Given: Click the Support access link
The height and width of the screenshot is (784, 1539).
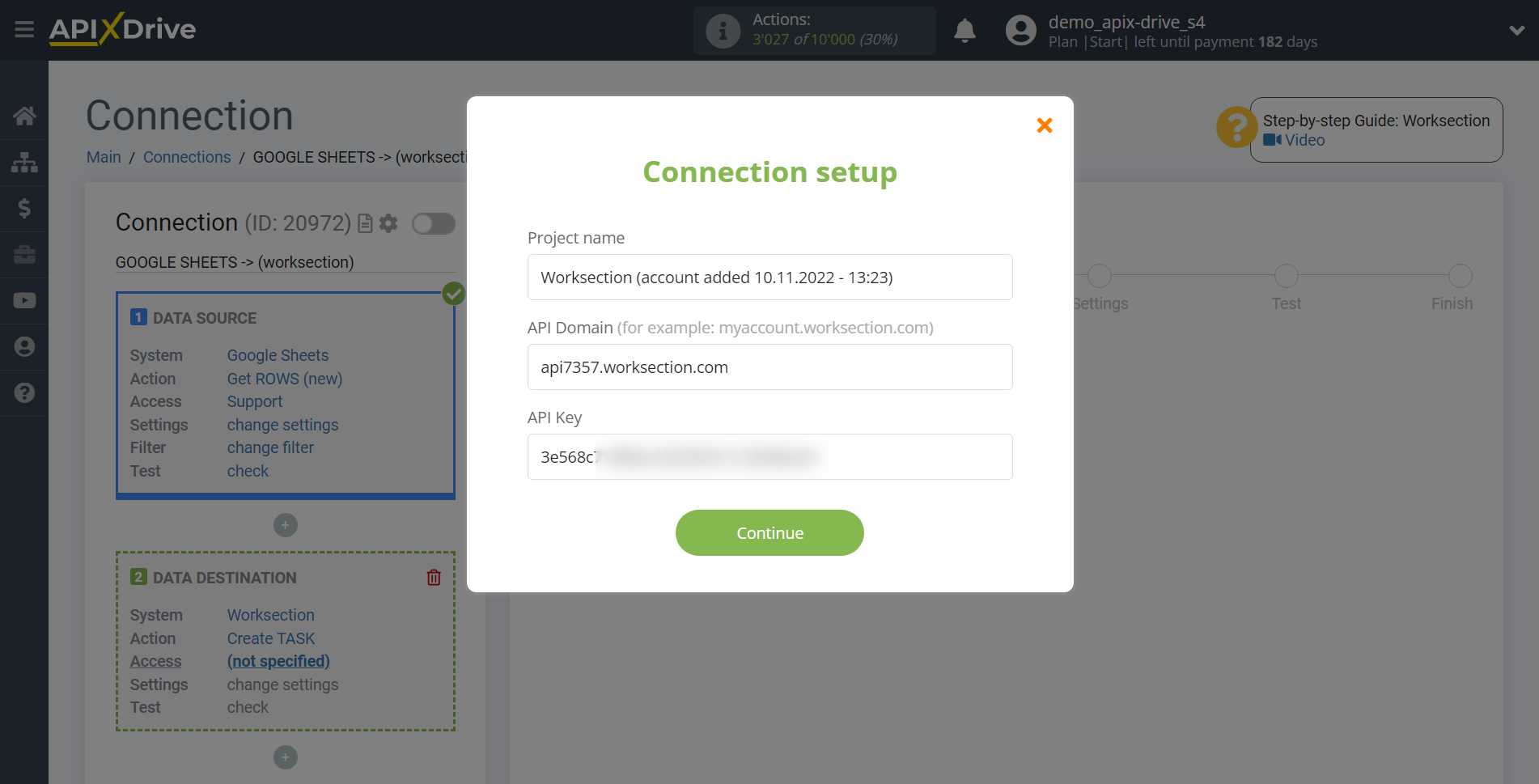Looking at the screenshot, I should coord(255,401).
